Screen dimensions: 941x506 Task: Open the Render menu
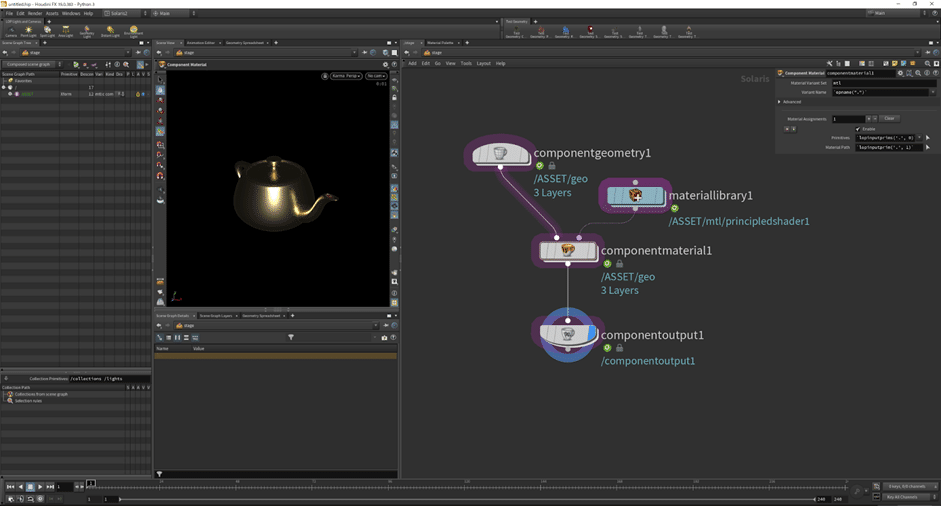click(x=35, y=14)
